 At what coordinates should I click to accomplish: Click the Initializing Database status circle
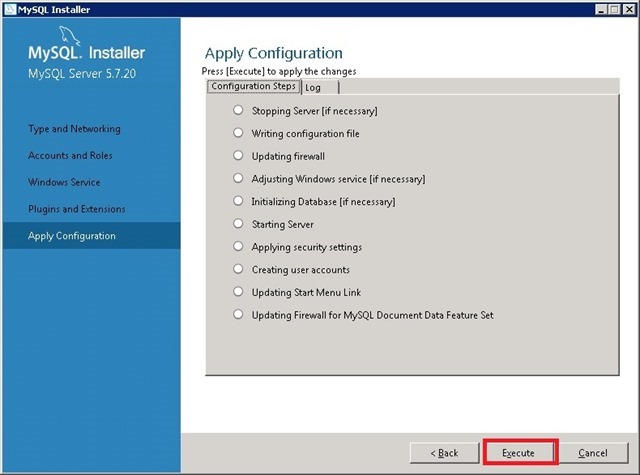pos(238,201)
